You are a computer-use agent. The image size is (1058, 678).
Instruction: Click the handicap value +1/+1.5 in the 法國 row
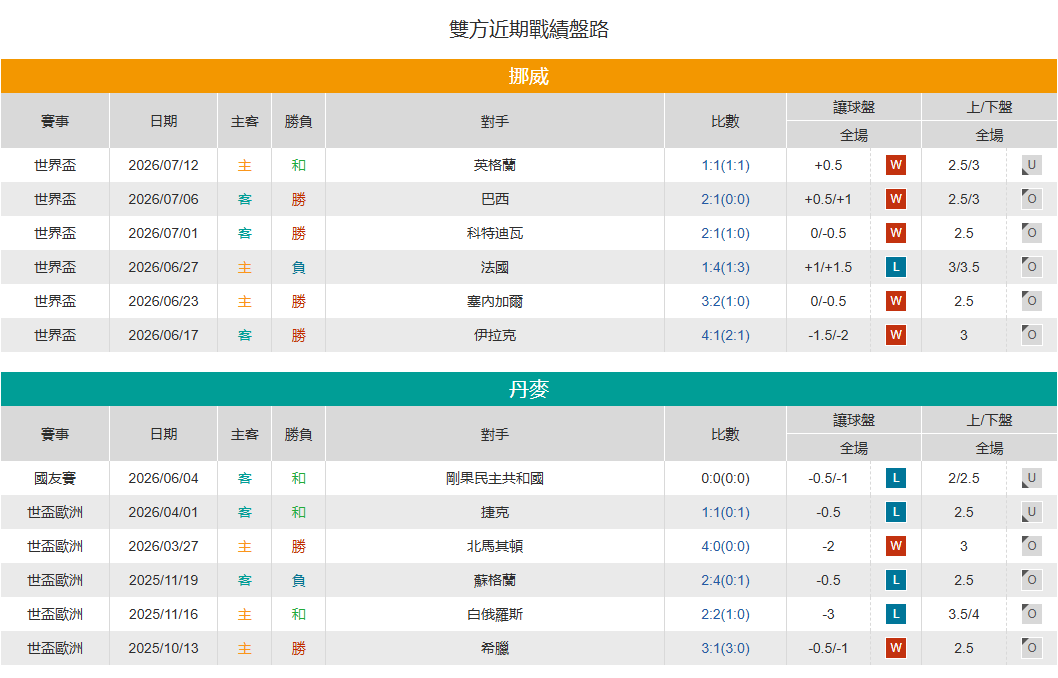click(828, 267)
